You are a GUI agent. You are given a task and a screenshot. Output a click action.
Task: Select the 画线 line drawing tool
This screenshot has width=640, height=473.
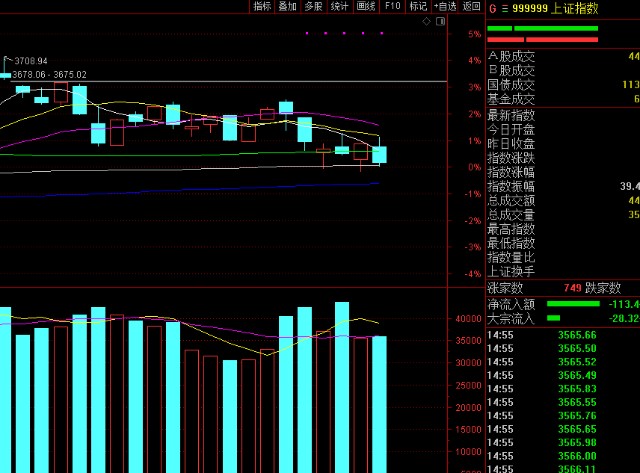pyautogui.click(x=366, y=6)
